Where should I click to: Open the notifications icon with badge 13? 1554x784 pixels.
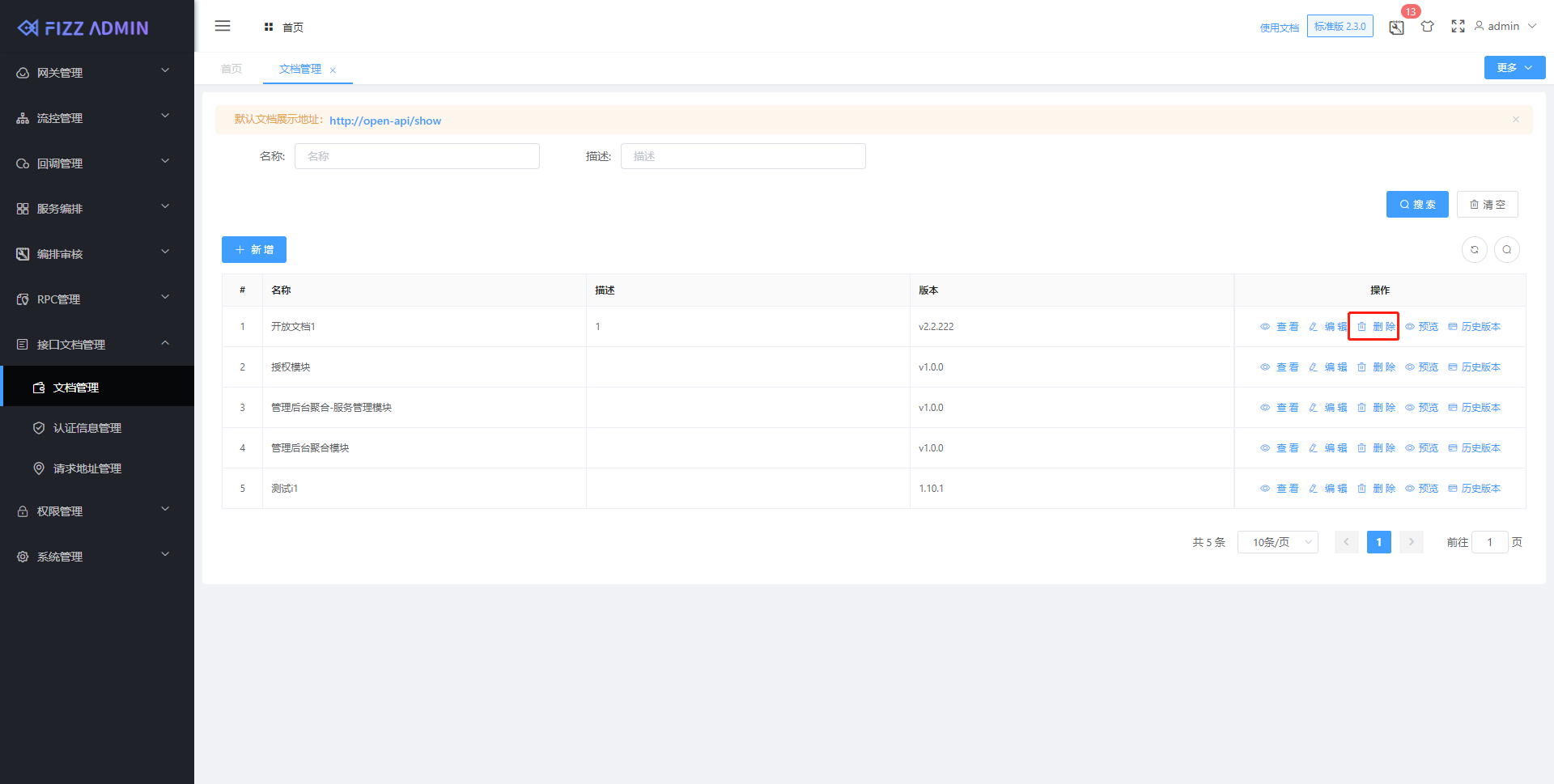(x=1396, y=28)
